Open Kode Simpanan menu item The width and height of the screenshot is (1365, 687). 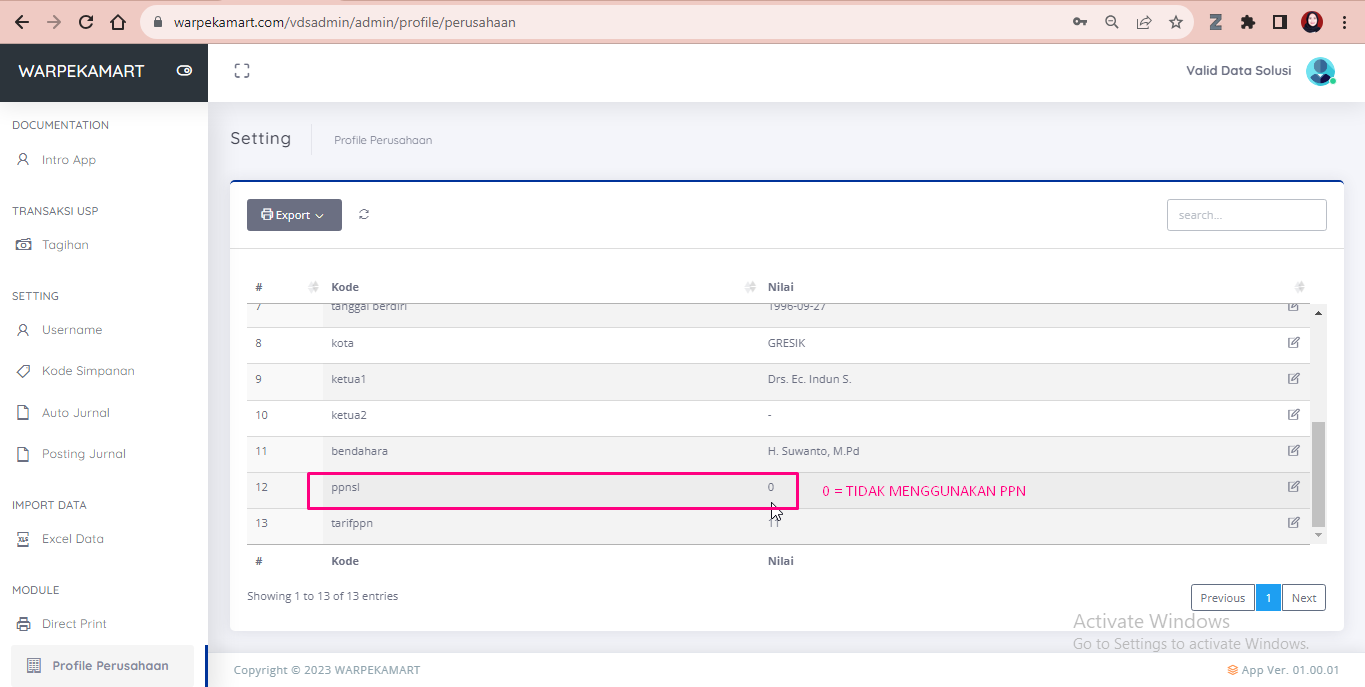click(x=88, y=371)
